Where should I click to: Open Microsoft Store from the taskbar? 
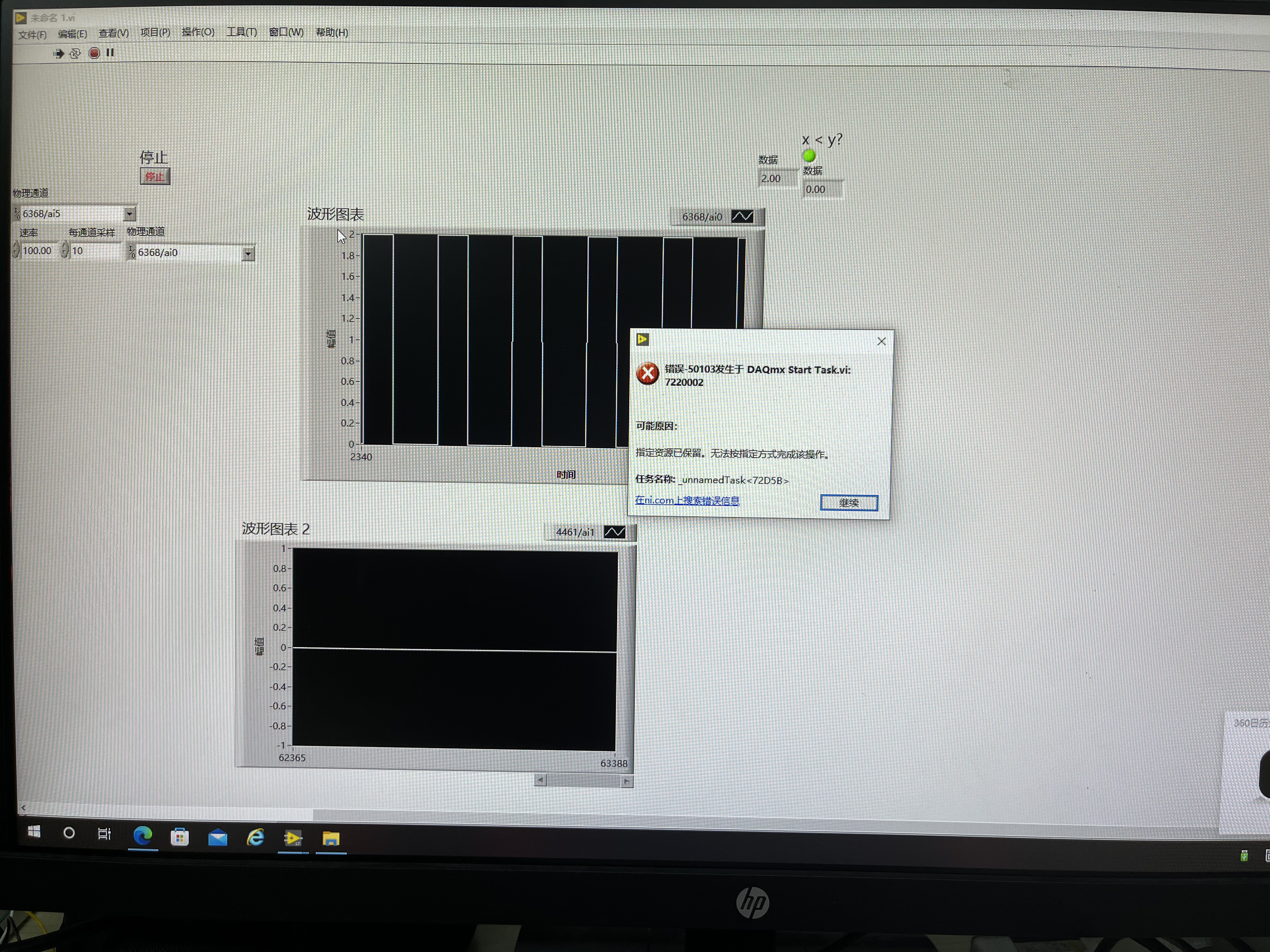pyautogui.click(x=180, y=837)
